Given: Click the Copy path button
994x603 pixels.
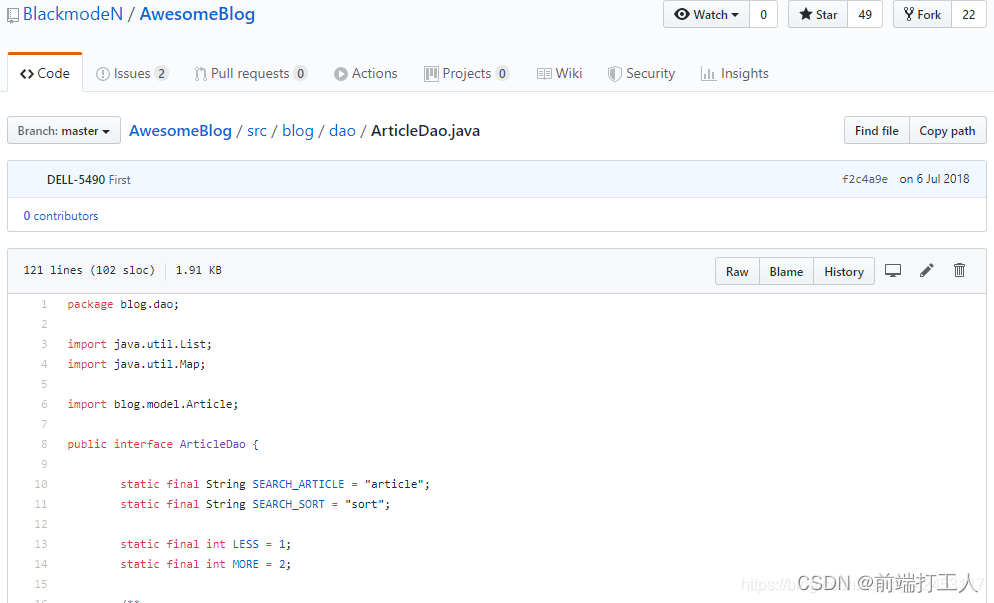Looking at the screenshot, I should [x=948, y=131].
